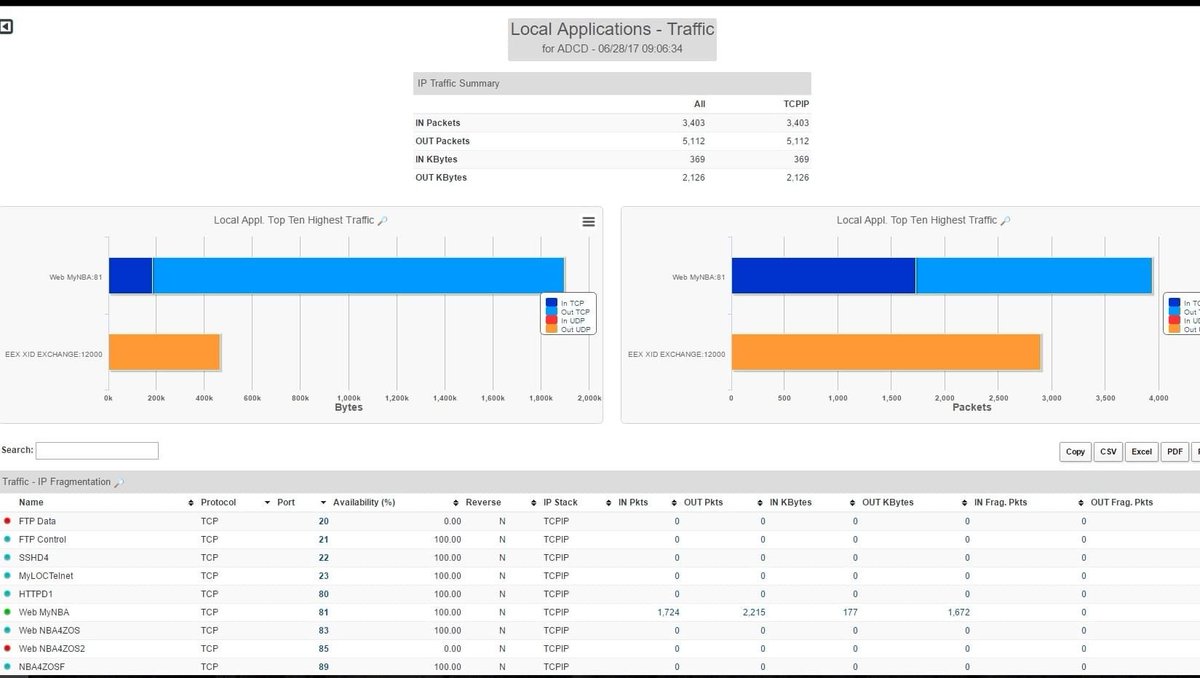Open the Port column filter dropdown
Image resolution: width=1200 pixels, height=678 pixels.
[x=321, y=502]
